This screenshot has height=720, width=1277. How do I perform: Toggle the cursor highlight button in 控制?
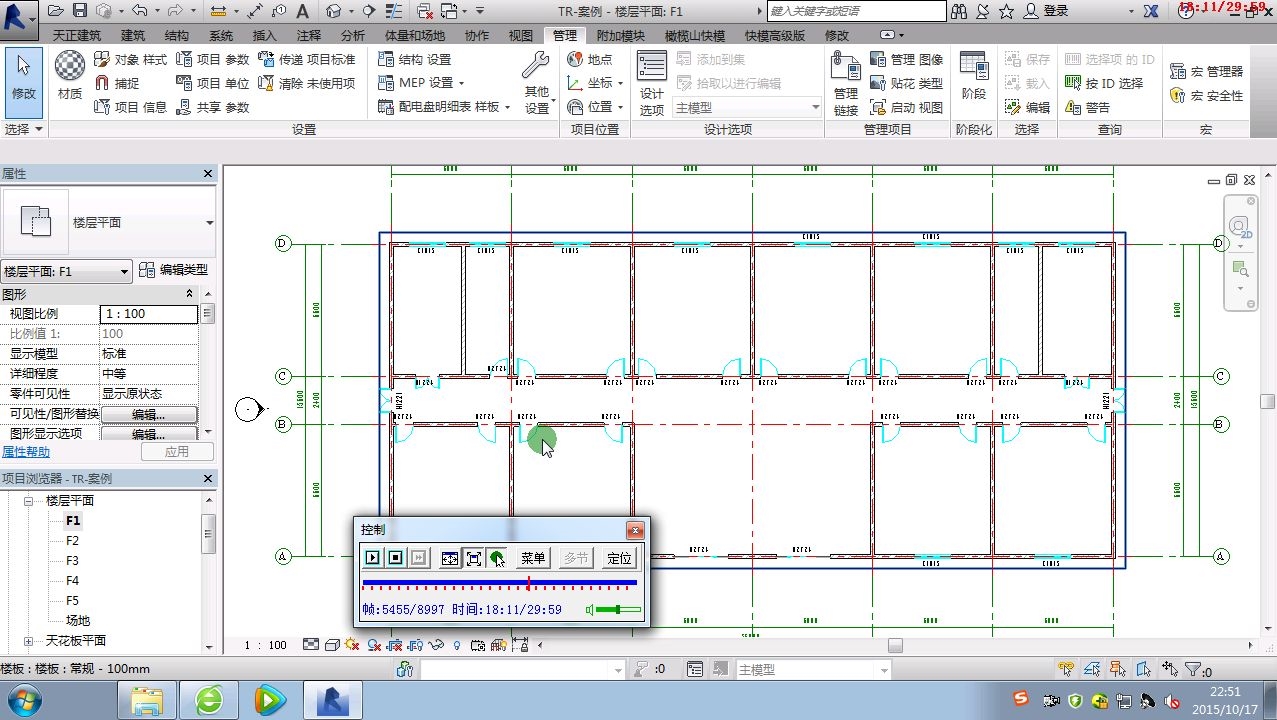tap(497, 558)
